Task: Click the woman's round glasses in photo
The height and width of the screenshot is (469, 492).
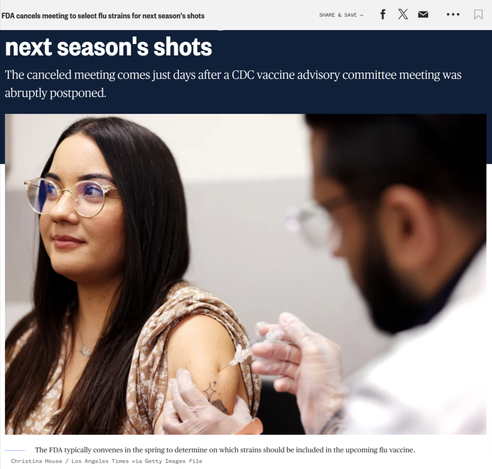Action: click(70, 196)
